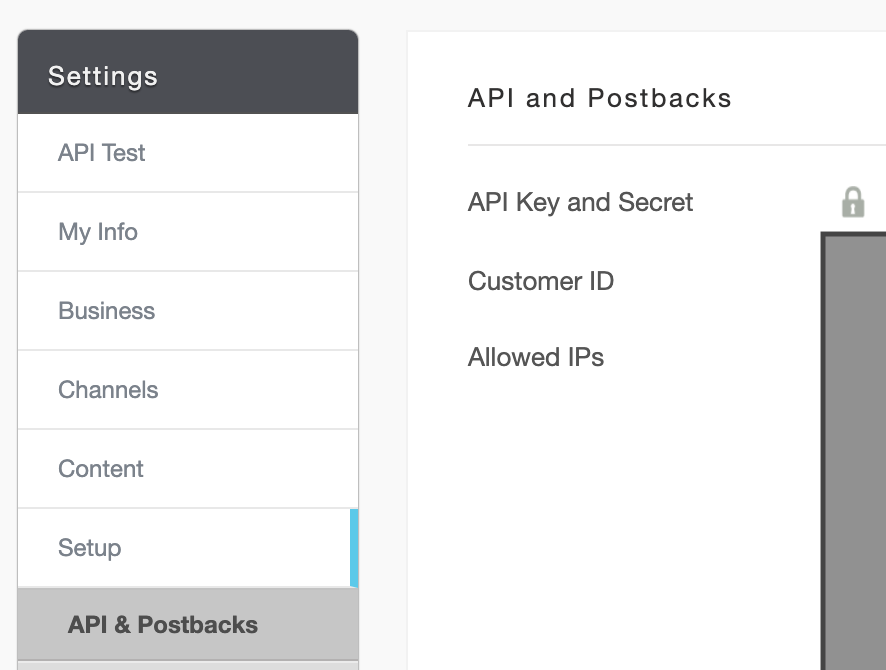Click the partially visible item below API & Postbacks
The image size is (886, 670).
(x=188, y=665)
